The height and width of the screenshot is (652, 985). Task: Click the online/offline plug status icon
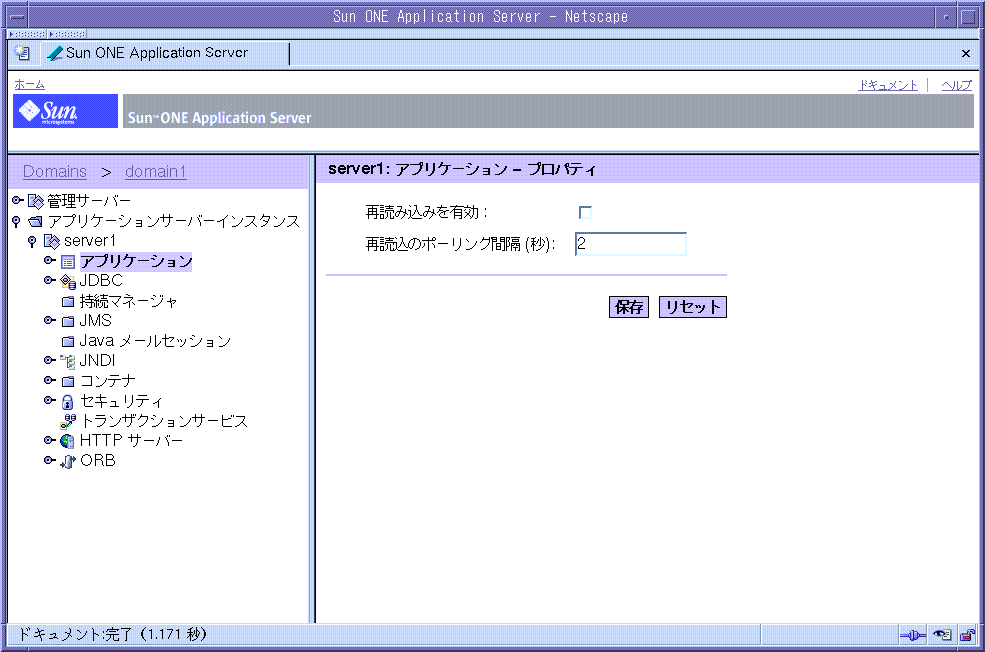[x=913, y=635]
